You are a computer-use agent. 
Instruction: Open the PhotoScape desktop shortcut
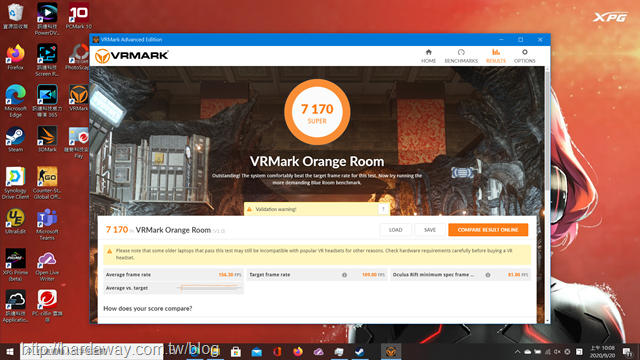[78, 57]
